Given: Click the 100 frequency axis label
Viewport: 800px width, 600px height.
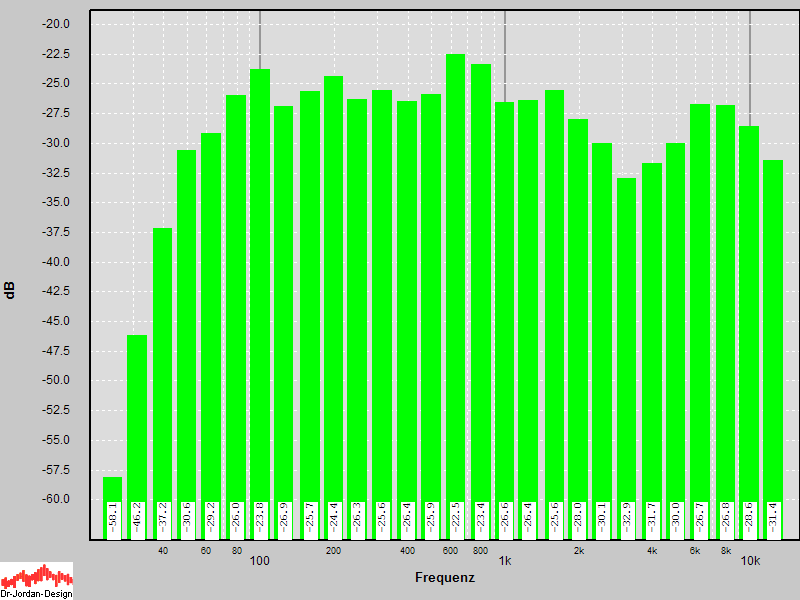Looking at the screenshot, I should coord(260,561).
